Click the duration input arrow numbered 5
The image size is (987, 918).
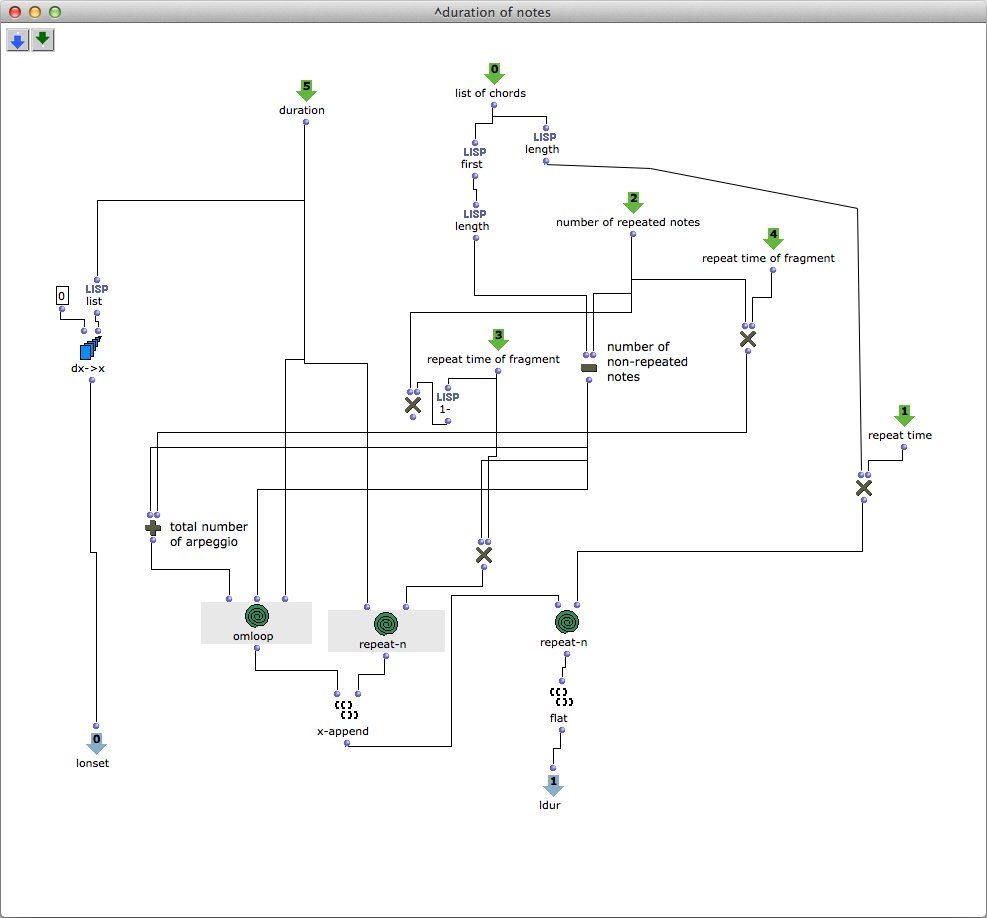307,90
